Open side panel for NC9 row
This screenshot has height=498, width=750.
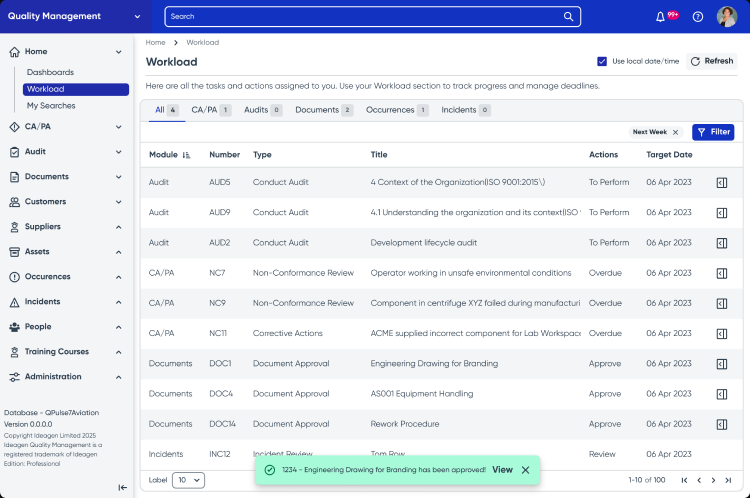[x=722, y=303]
